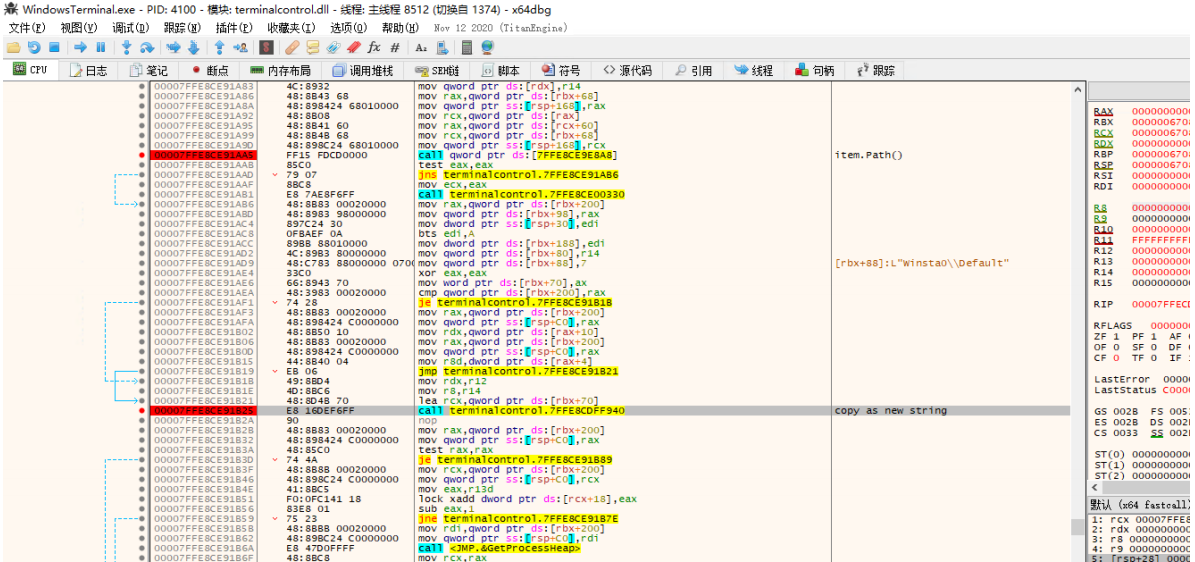This screenshot has height=562, width=1195.
Task: Click the Step Over toolbar icon
Action: coord(147,47)
